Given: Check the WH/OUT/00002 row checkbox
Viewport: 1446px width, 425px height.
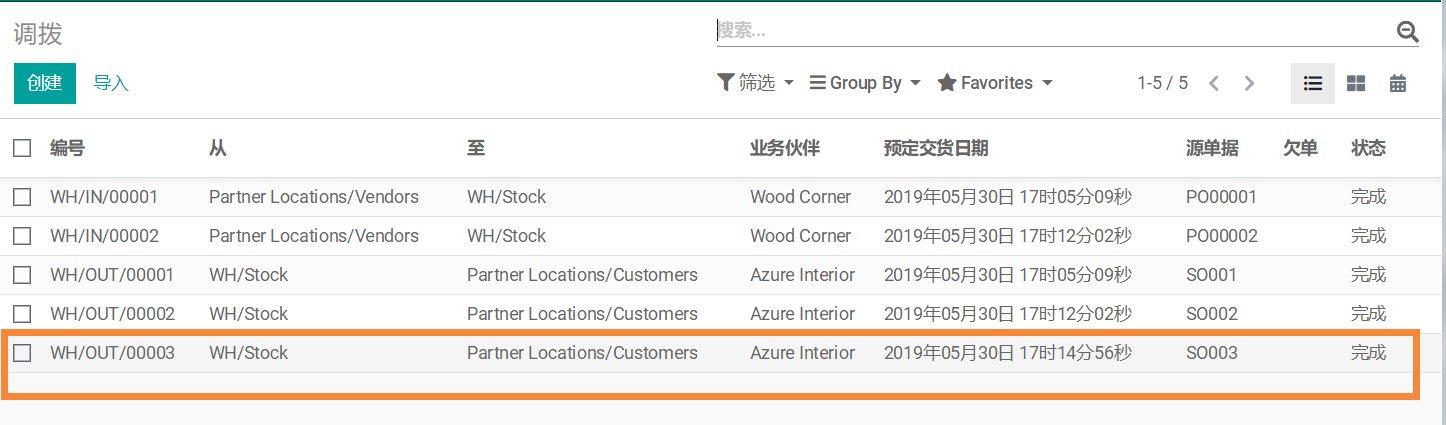Looking at the screenshot, I should click(x=22, y=314).
